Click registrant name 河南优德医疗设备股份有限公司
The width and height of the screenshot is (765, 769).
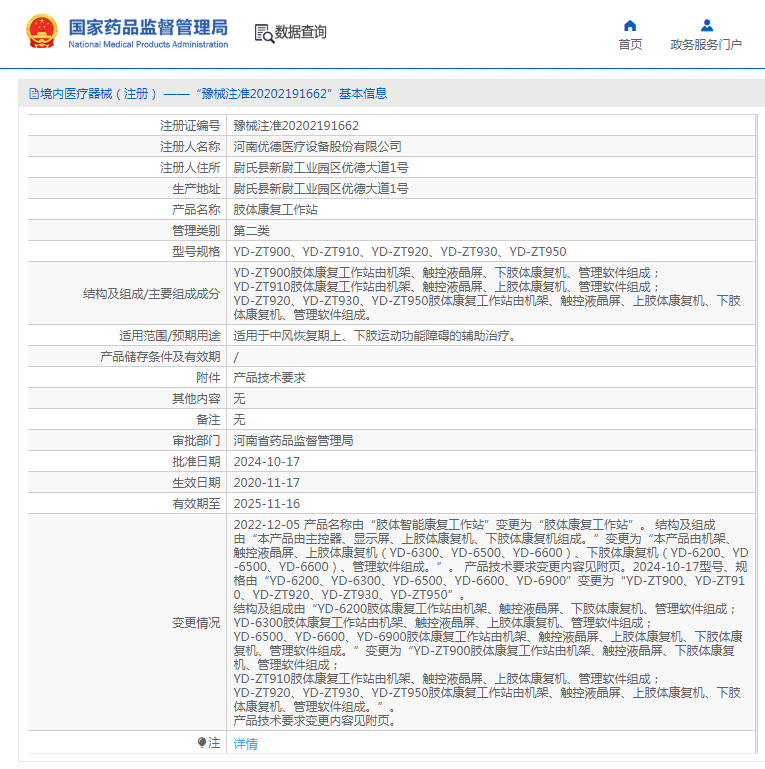tap(317, 147)
